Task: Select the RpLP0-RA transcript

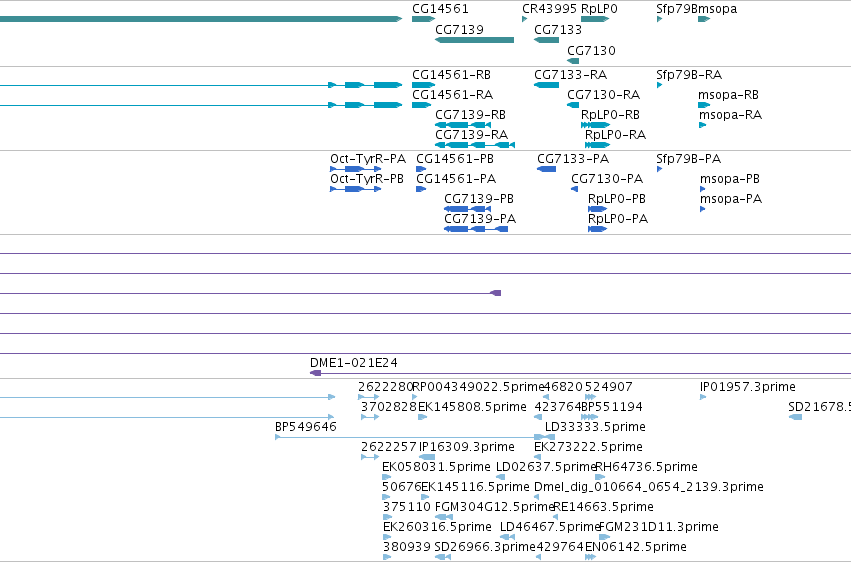Action: click(598, 145)
